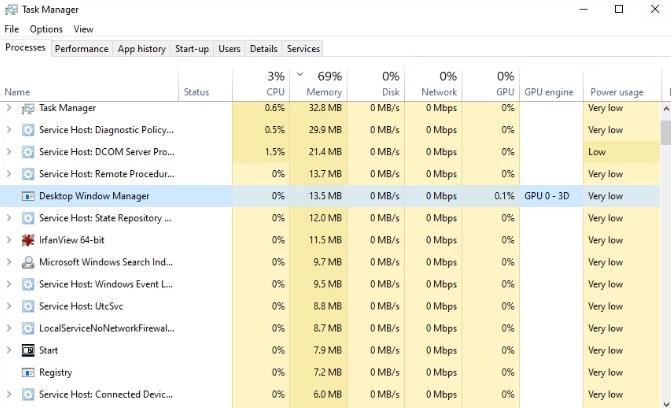Sort by CPU usage column

point(261,84)
